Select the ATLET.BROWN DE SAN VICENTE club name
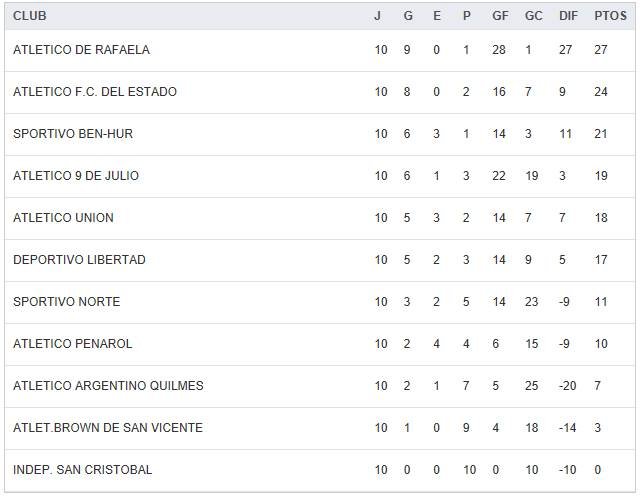This screenshot has width=640, height=497. pyautogui.click(x=108, y=428)
